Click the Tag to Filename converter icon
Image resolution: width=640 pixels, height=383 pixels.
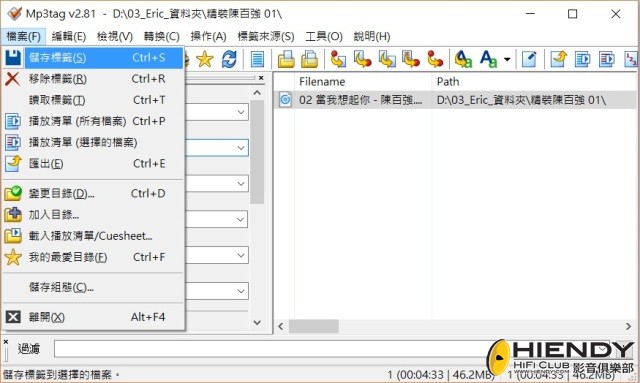coord(338,60)
